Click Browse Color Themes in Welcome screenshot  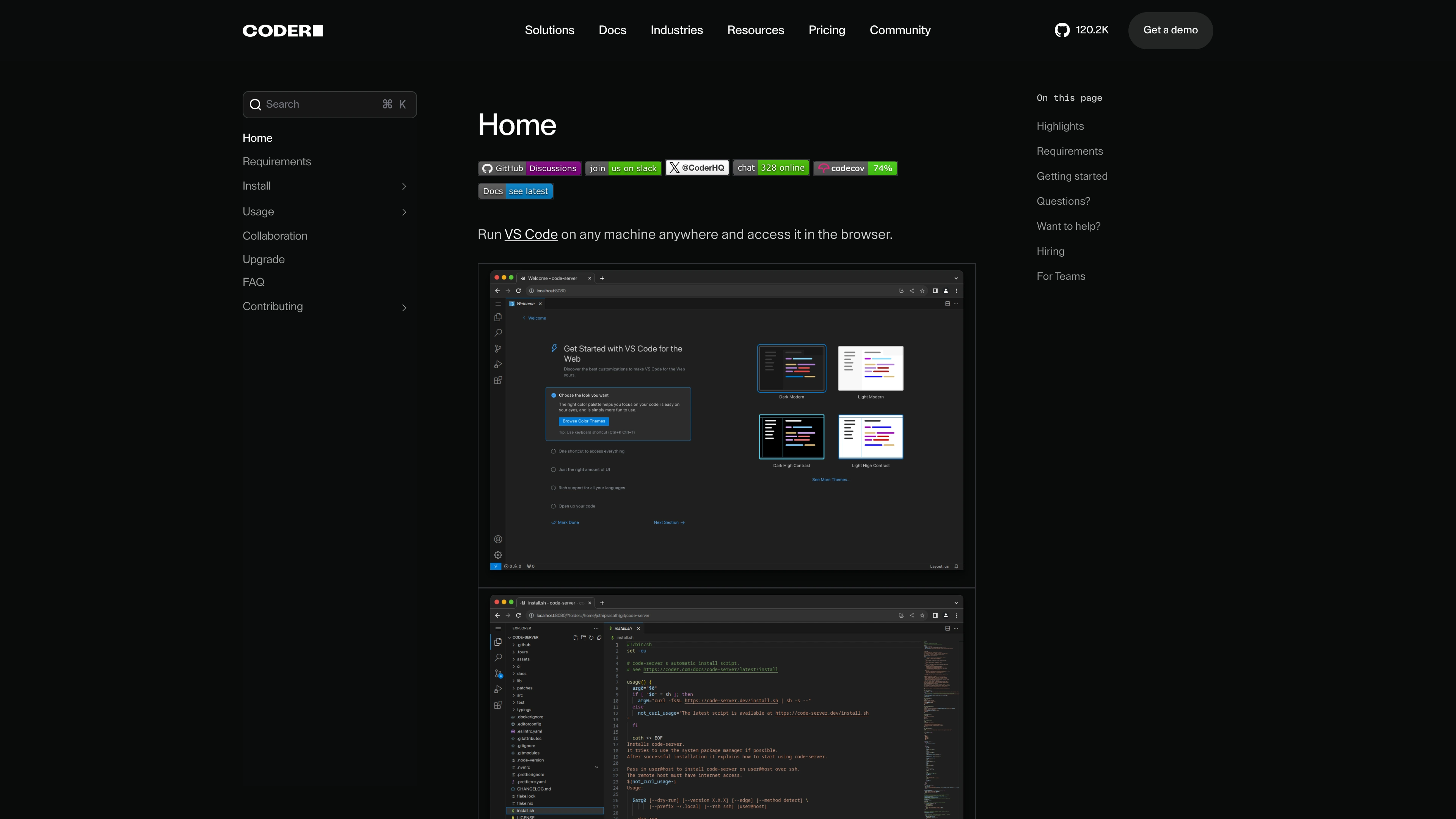click(584, 421)
